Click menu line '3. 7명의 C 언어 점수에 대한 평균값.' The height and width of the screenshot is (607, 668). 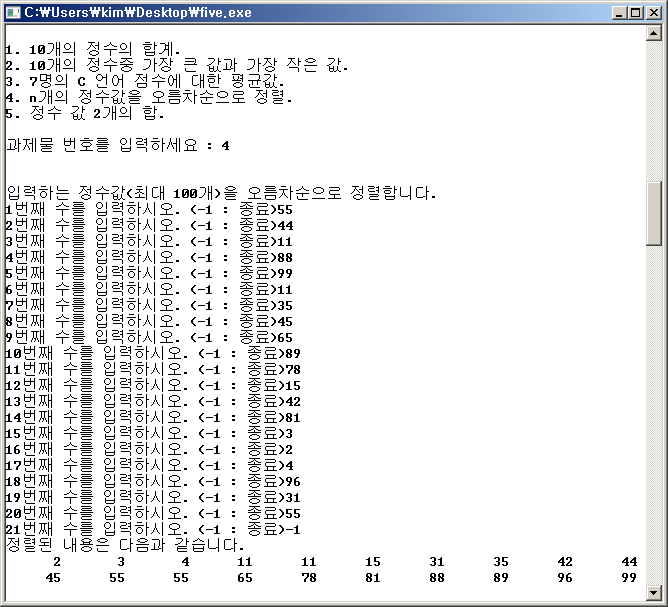145,81
